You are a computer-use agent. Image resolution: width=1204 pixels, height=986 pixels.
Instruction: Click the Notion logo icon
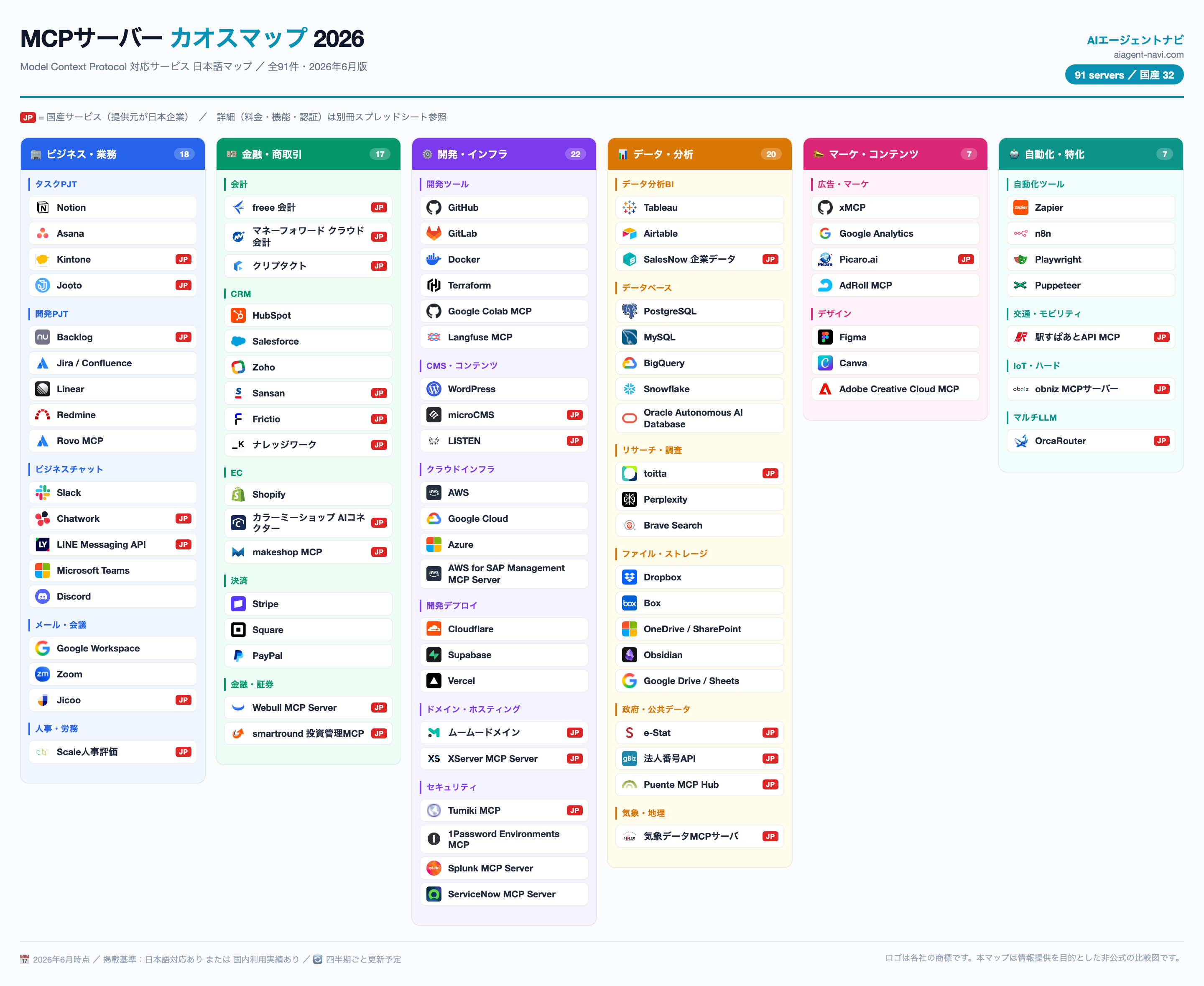[43, 208]
